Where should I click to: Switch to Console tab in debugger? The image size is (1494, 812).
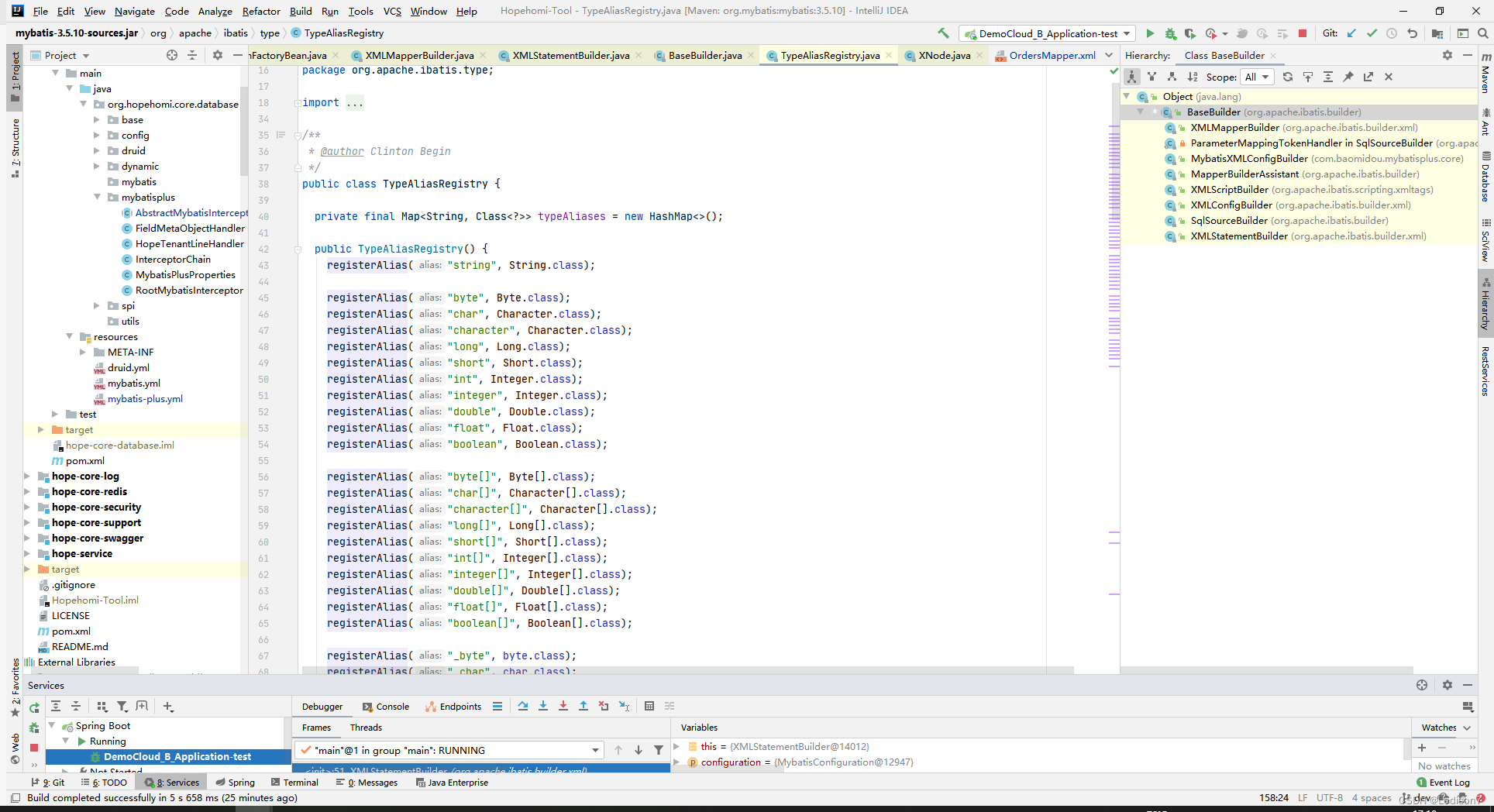click(x=386, y=706)
